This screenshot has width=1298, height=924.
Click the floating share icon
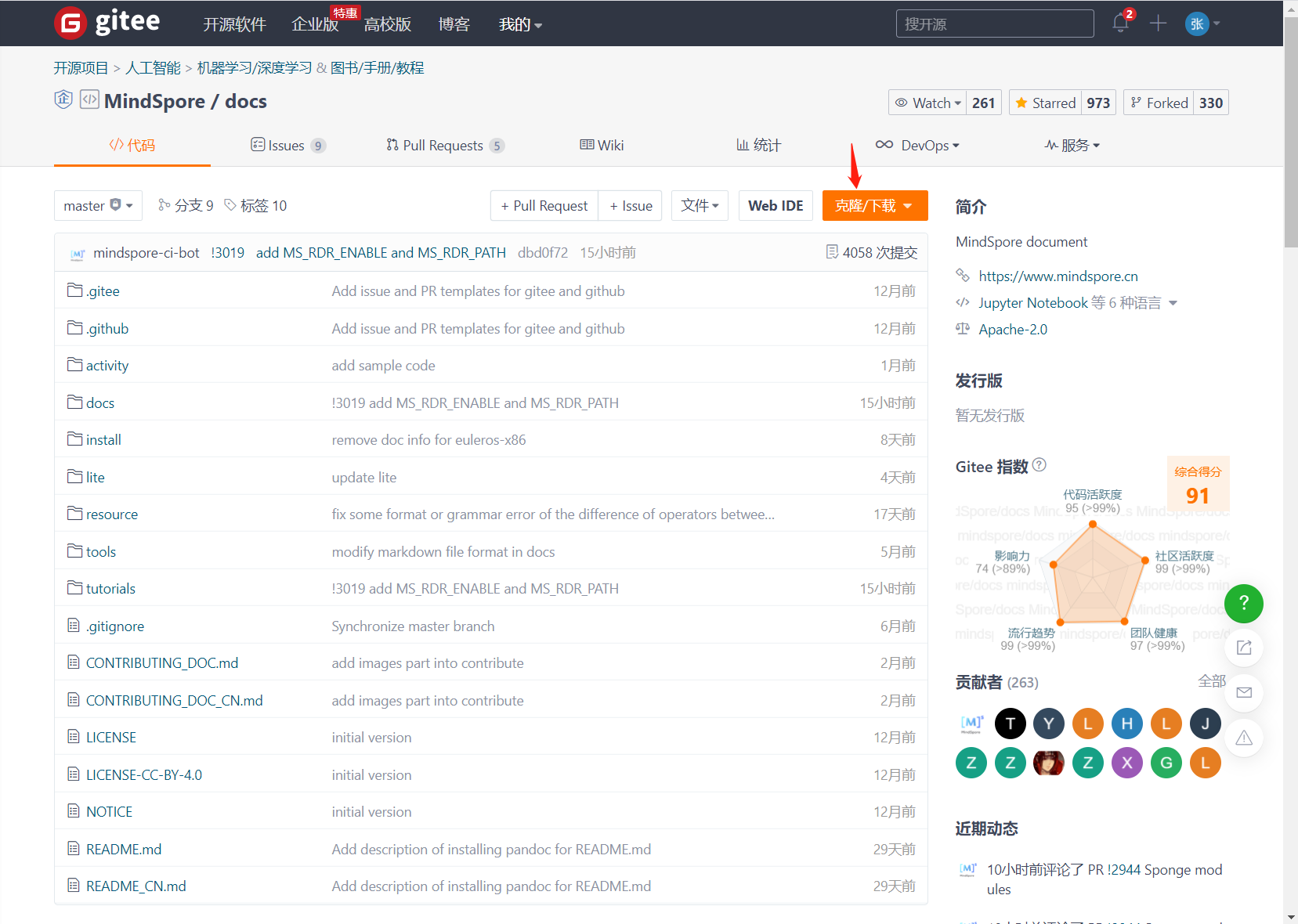(x=1244, y=648)
